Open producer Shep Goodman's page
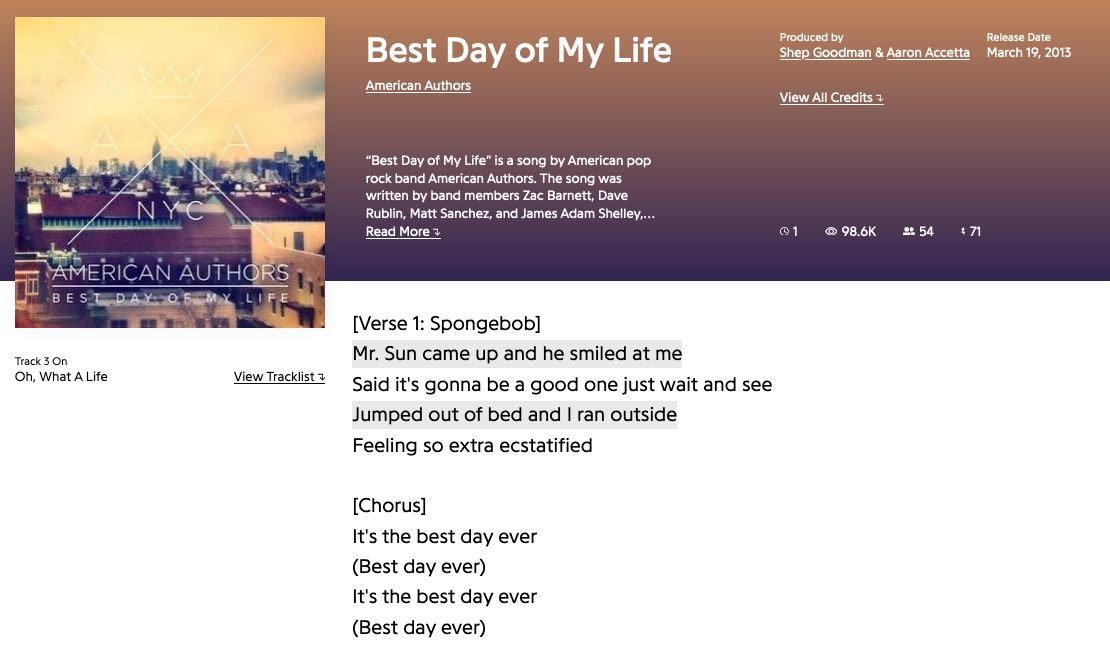This screenshot has width=1110, height=658. coord(824,51)
